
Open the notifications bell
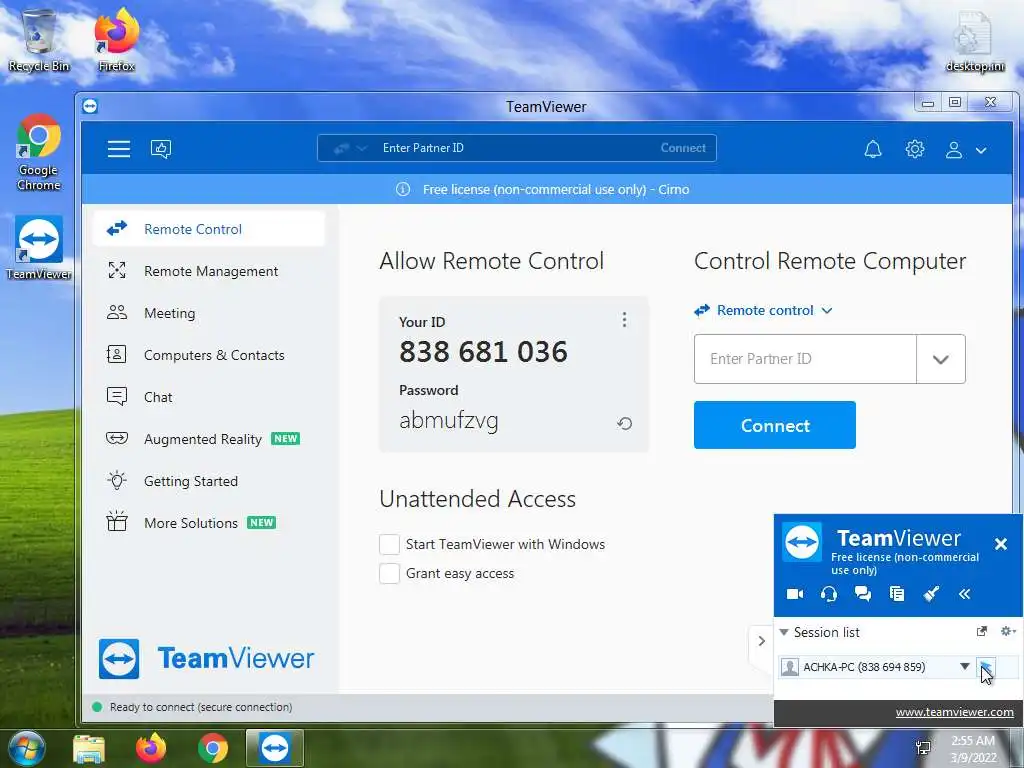point(873,150)
